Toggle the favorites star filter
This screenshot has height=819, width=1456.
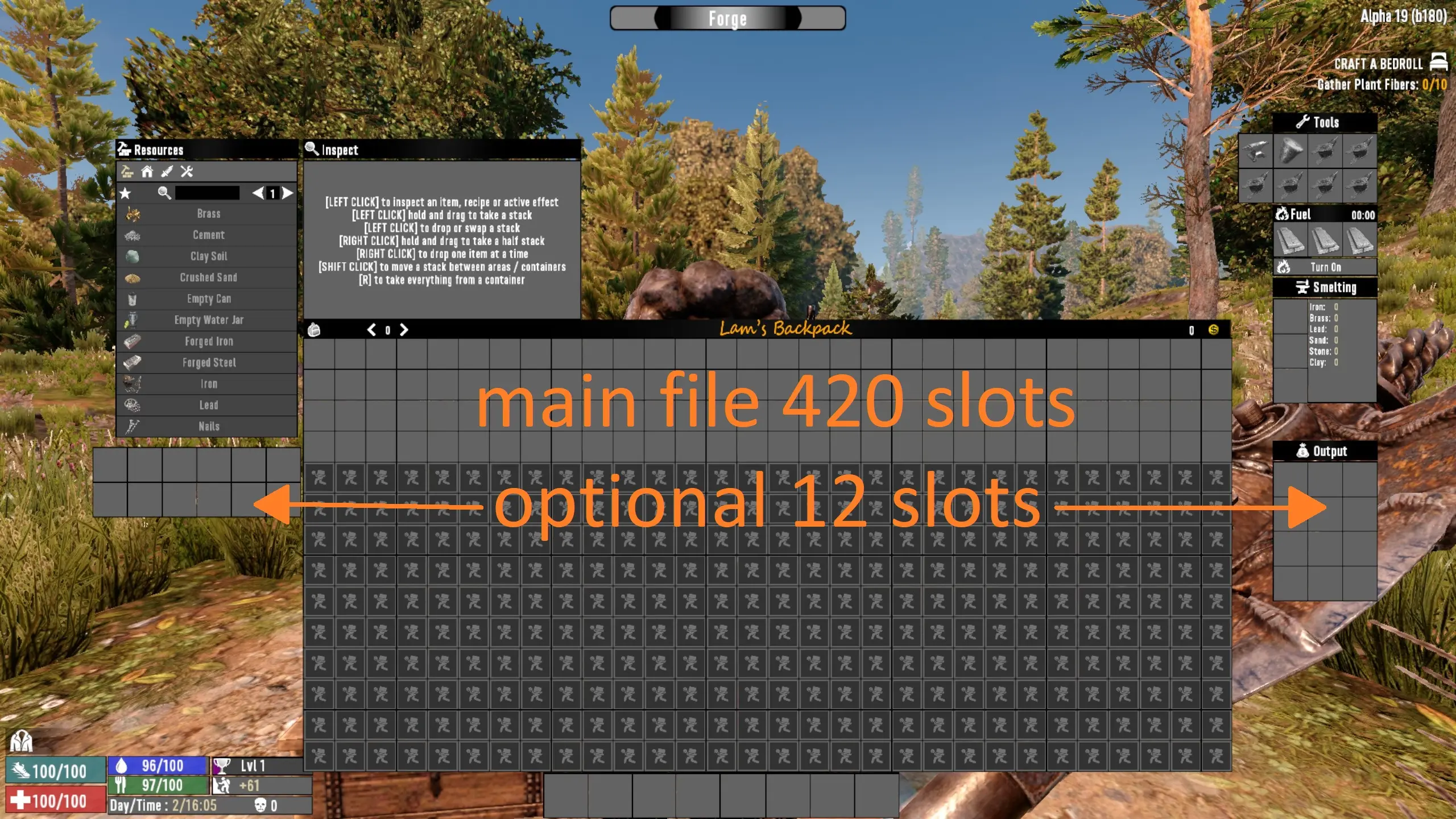pyautogui.click(x=125, y=193)
